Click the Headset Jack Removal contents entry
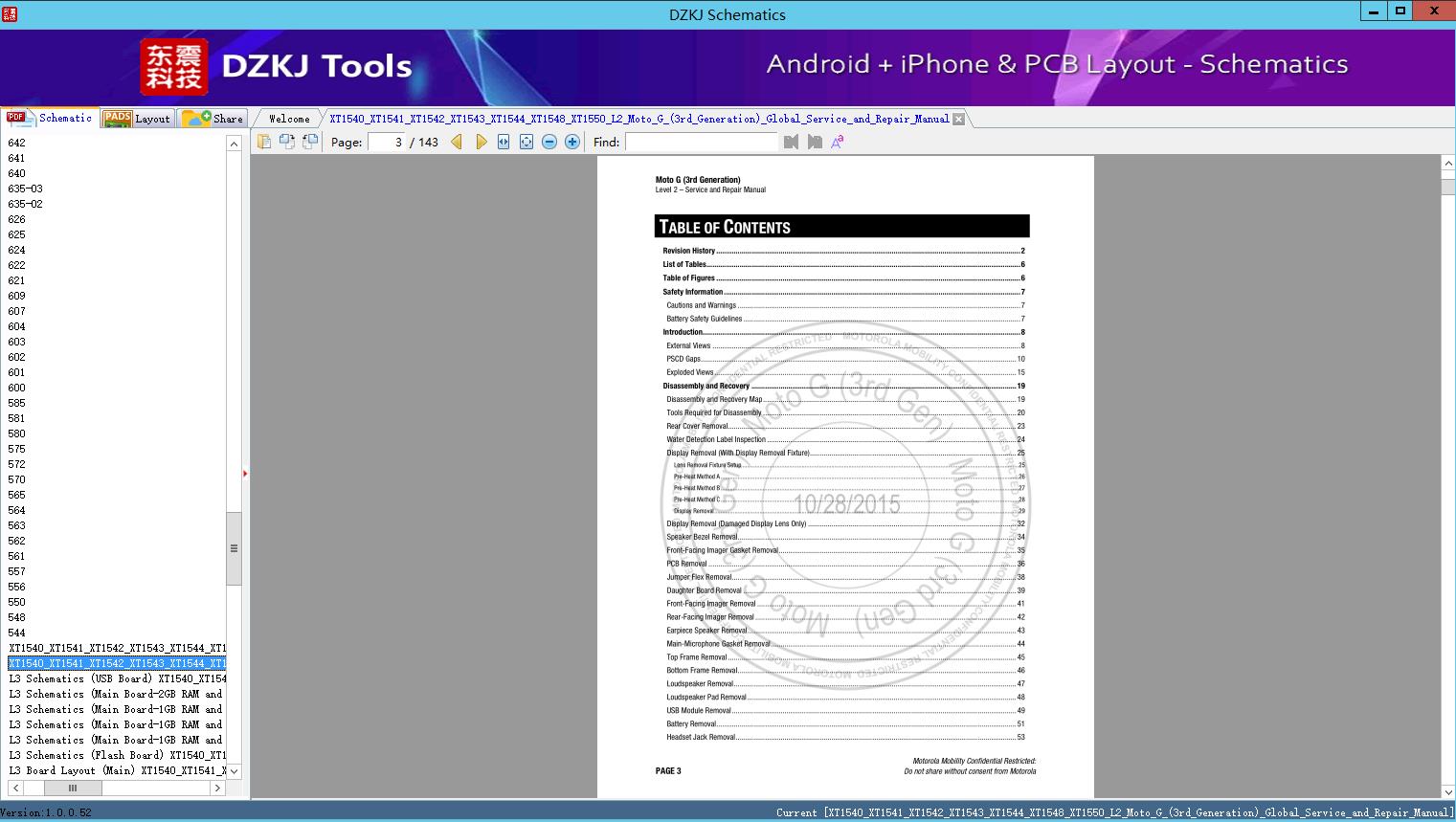Screen dimensions: 1456x822 point(845,737)
